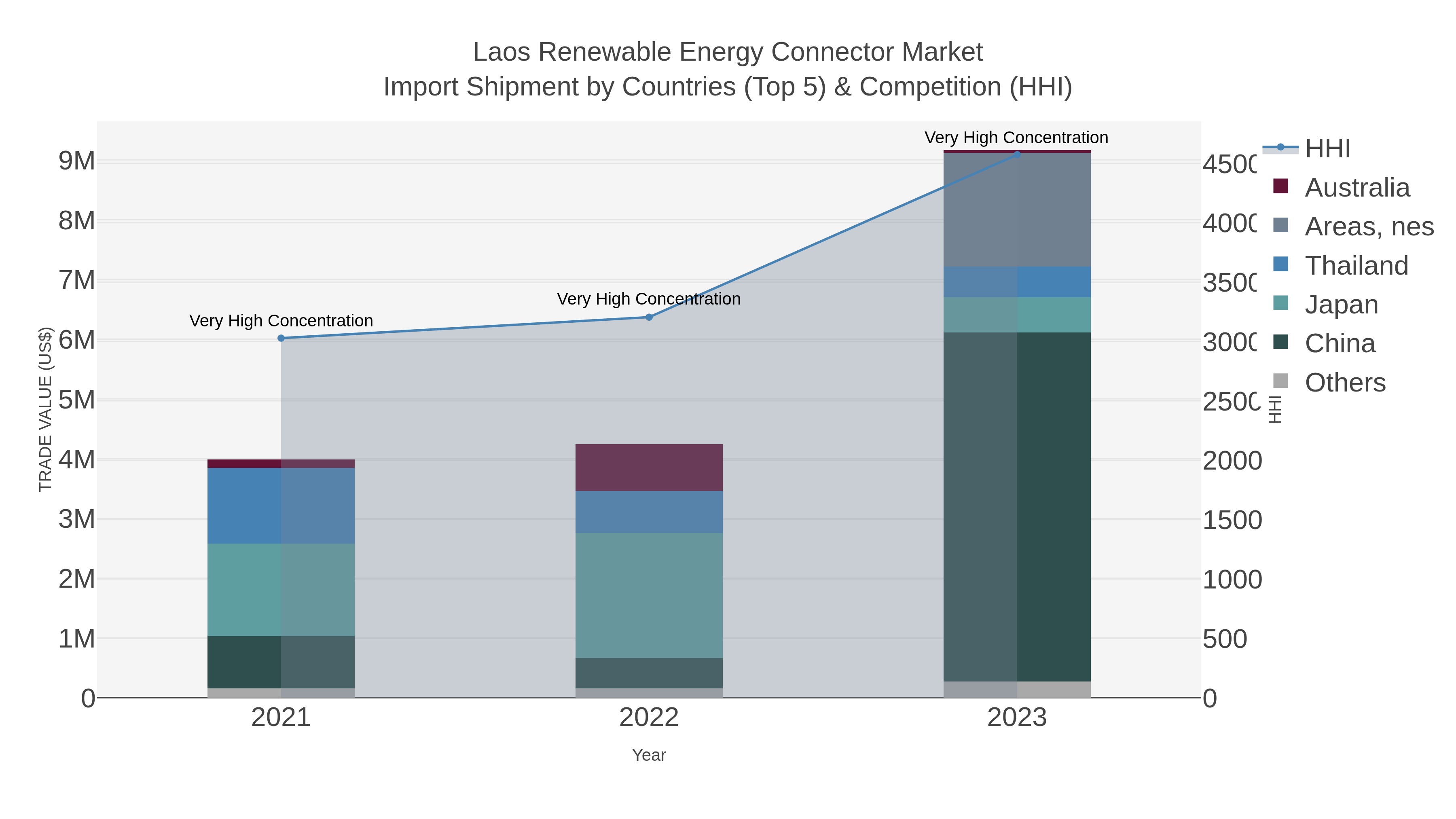This screenshot has width=1456, height=819.
Task: Click the 2021 x-axis label
Action: point(281,717)
